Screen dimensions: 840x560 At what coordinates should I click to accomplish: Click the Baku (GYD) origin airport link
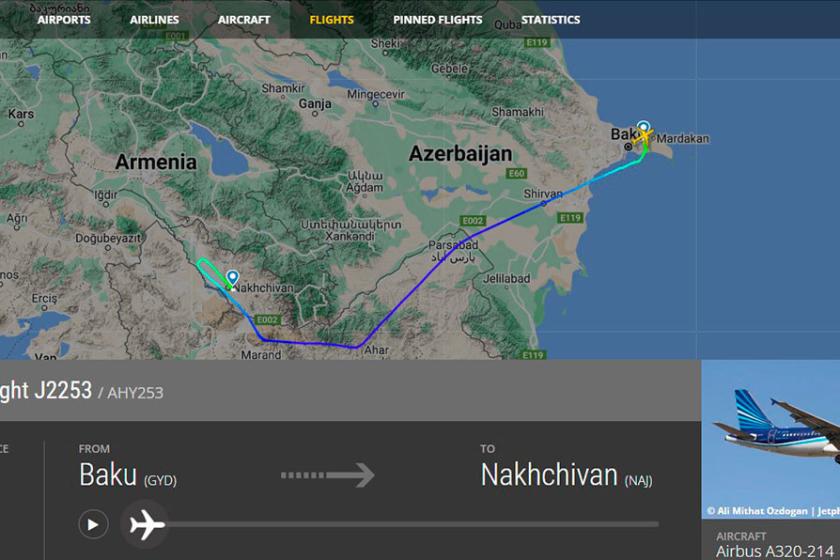pyautogui.click(x=128, y=475)
